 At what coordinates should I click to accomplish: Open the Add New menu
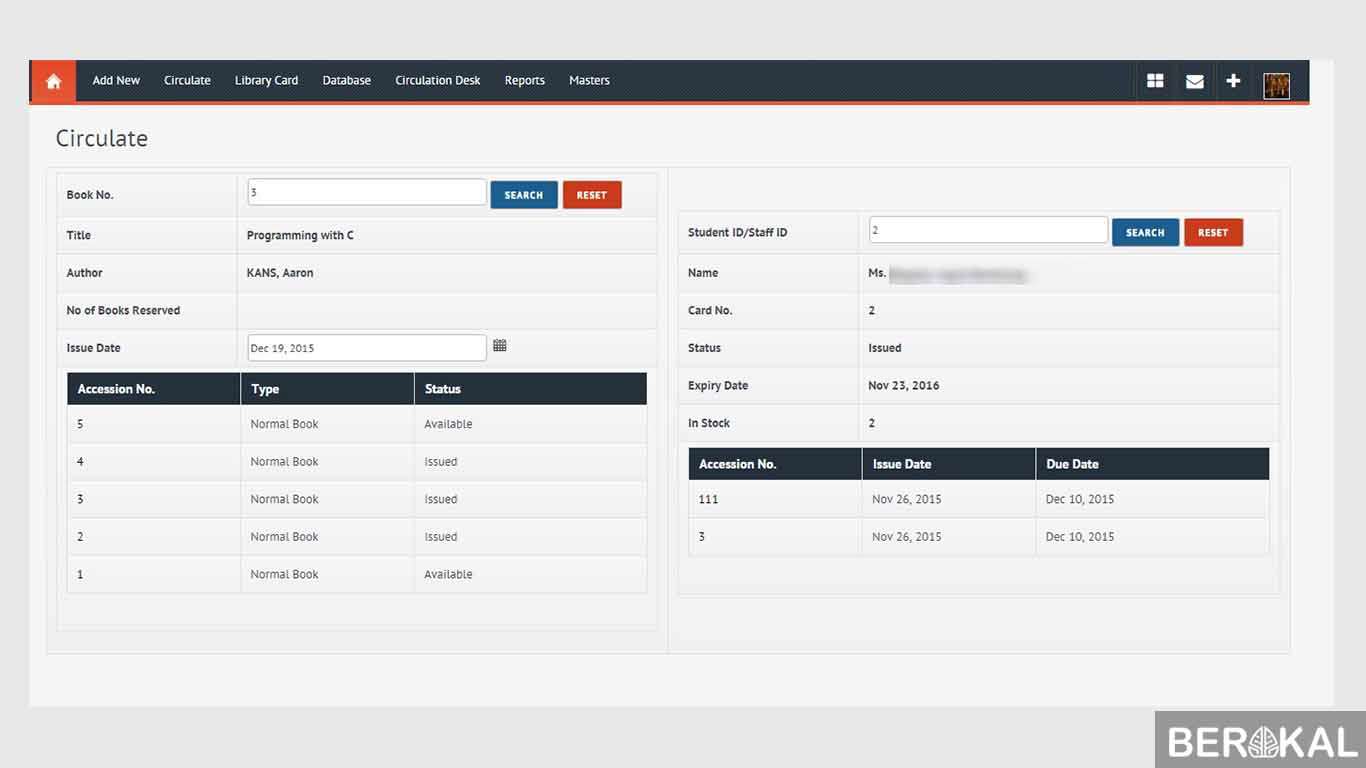pos(116,81)
